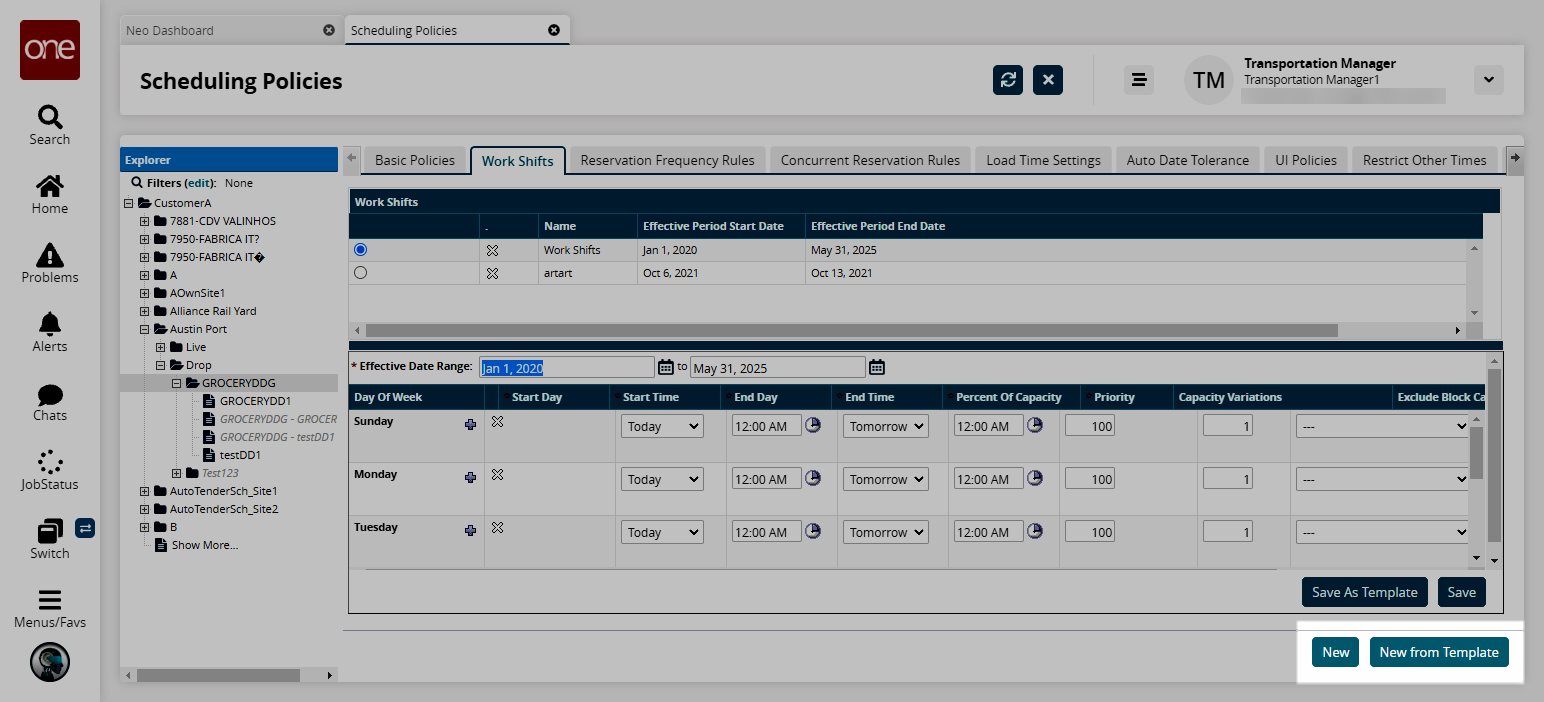
Task: Click the calendar icon after Jan 1, 2020
Action: [x=666, y=367]
